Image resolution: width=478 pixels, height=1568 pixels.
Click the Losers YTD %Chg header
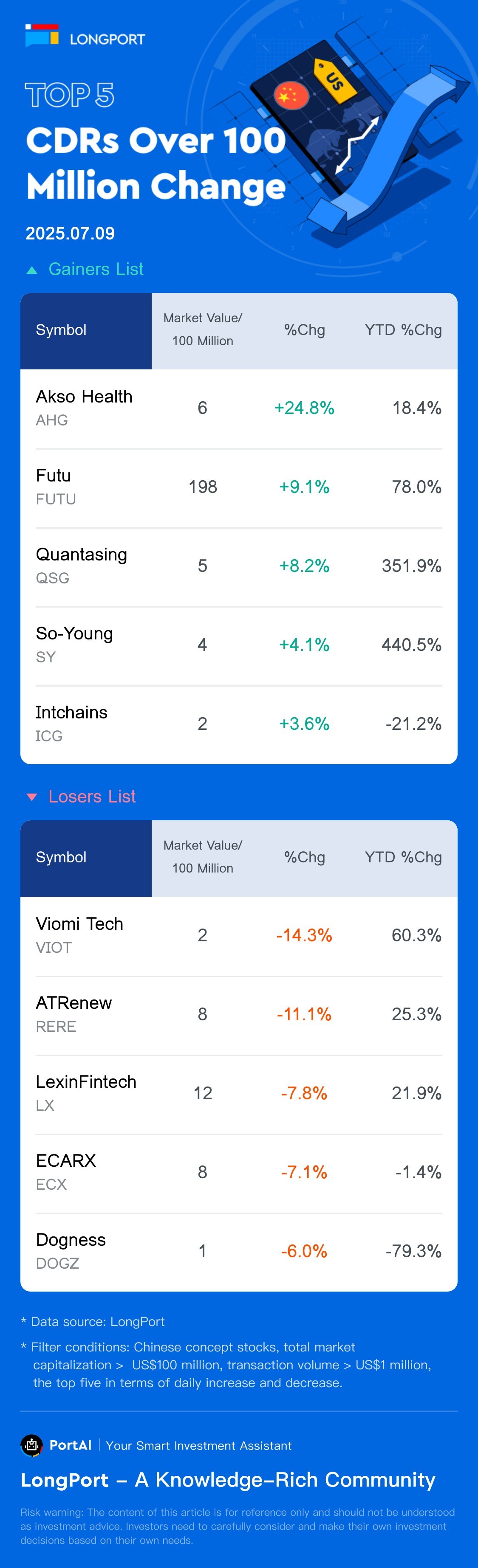403,857
